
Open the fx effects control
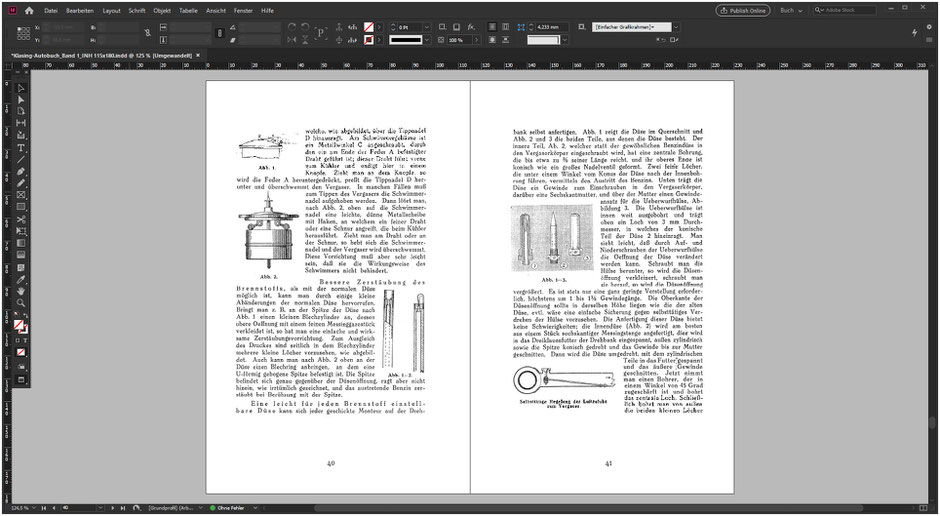[471, 28]
